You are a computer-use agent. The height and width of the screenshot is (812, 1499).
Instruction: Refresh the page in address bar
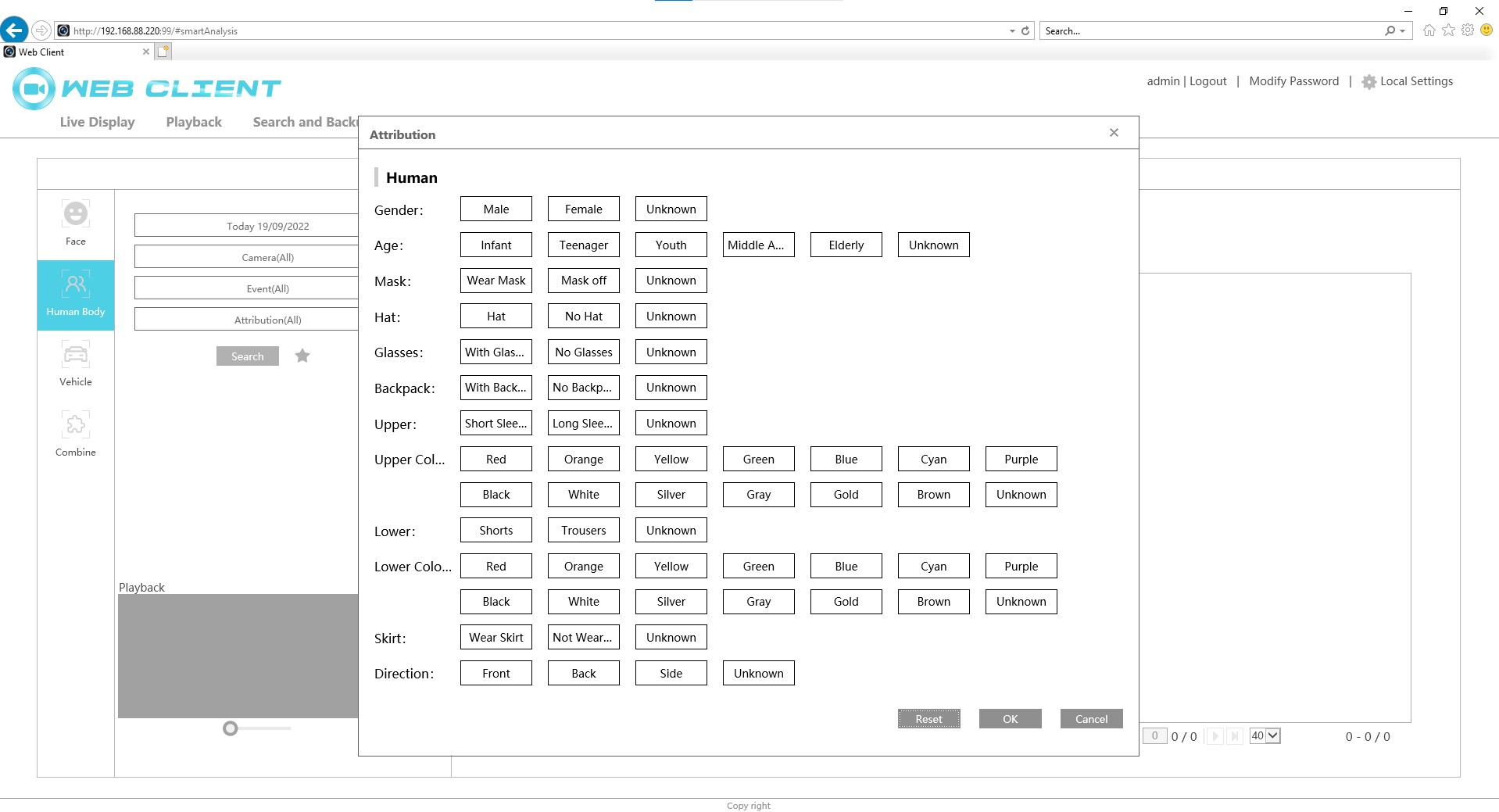click(1025, 31)
